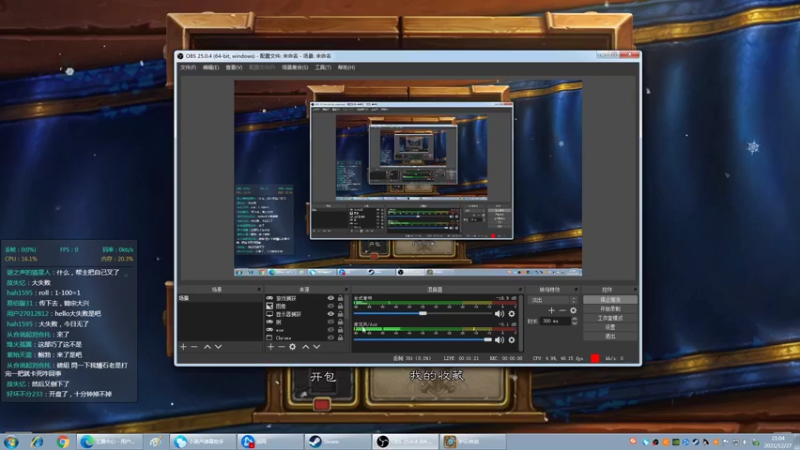Toggle visibility of the wow source
800x450 pixels.
pyautogui.click(x=331, y=330)
